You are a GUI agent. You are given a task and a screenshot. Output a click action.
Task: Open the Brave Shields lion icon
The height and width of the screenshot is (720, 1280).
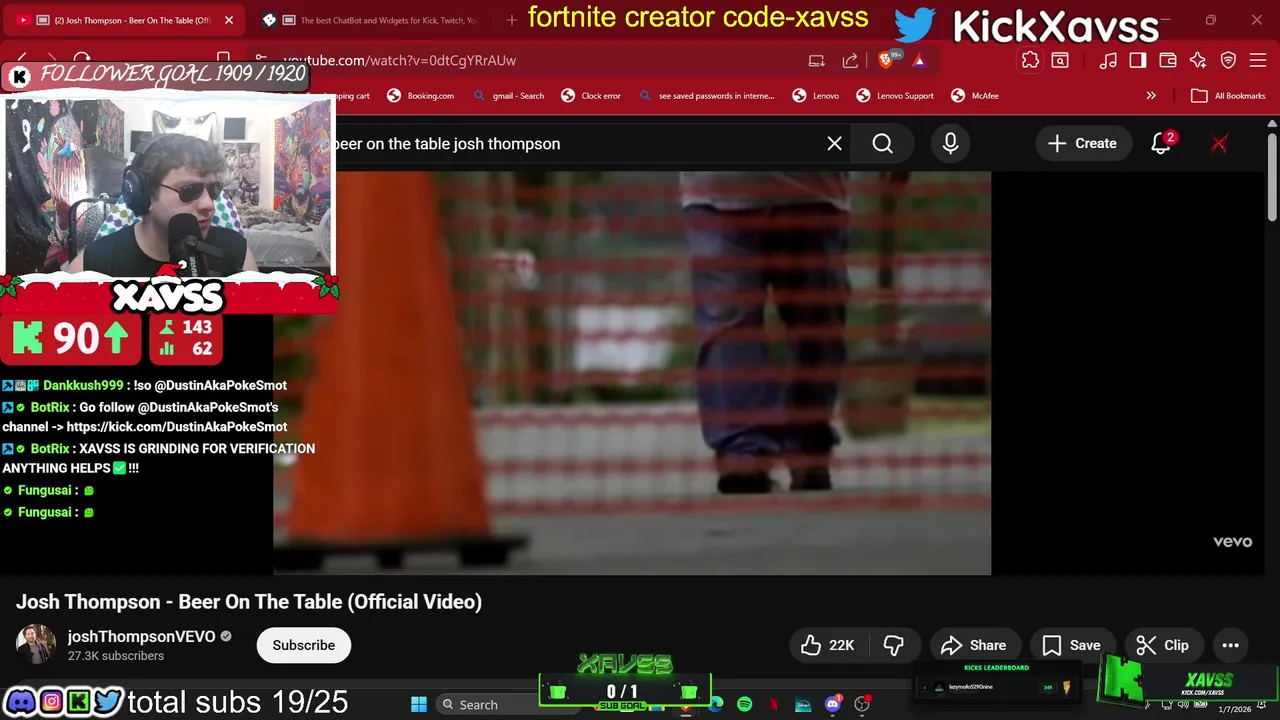click(886, 60)
